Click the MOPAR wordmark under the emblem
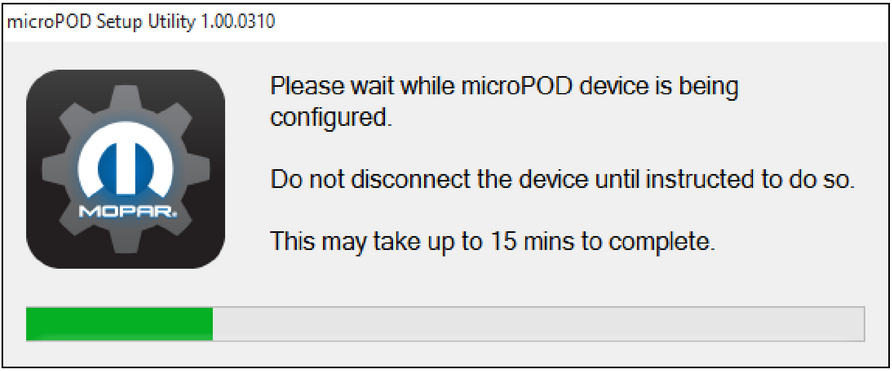The image size is (892, 371). tap(127, 212)
